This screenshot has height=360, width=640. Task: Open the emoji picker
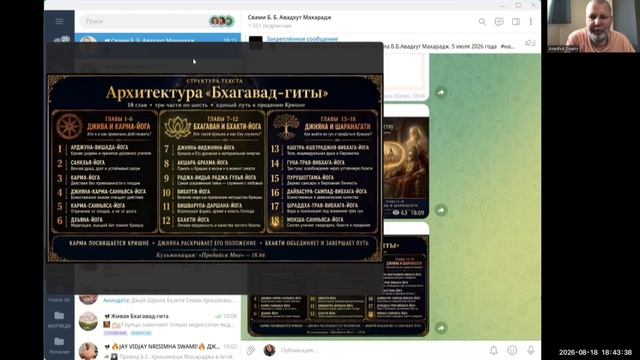(512, 350)
